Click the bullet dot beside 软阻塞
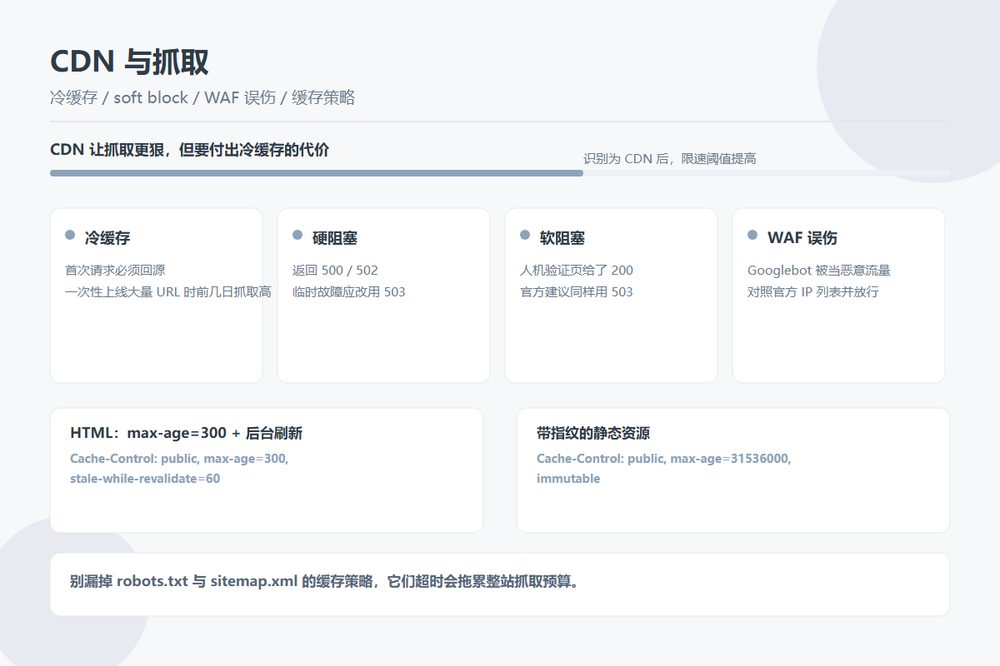 525,235
